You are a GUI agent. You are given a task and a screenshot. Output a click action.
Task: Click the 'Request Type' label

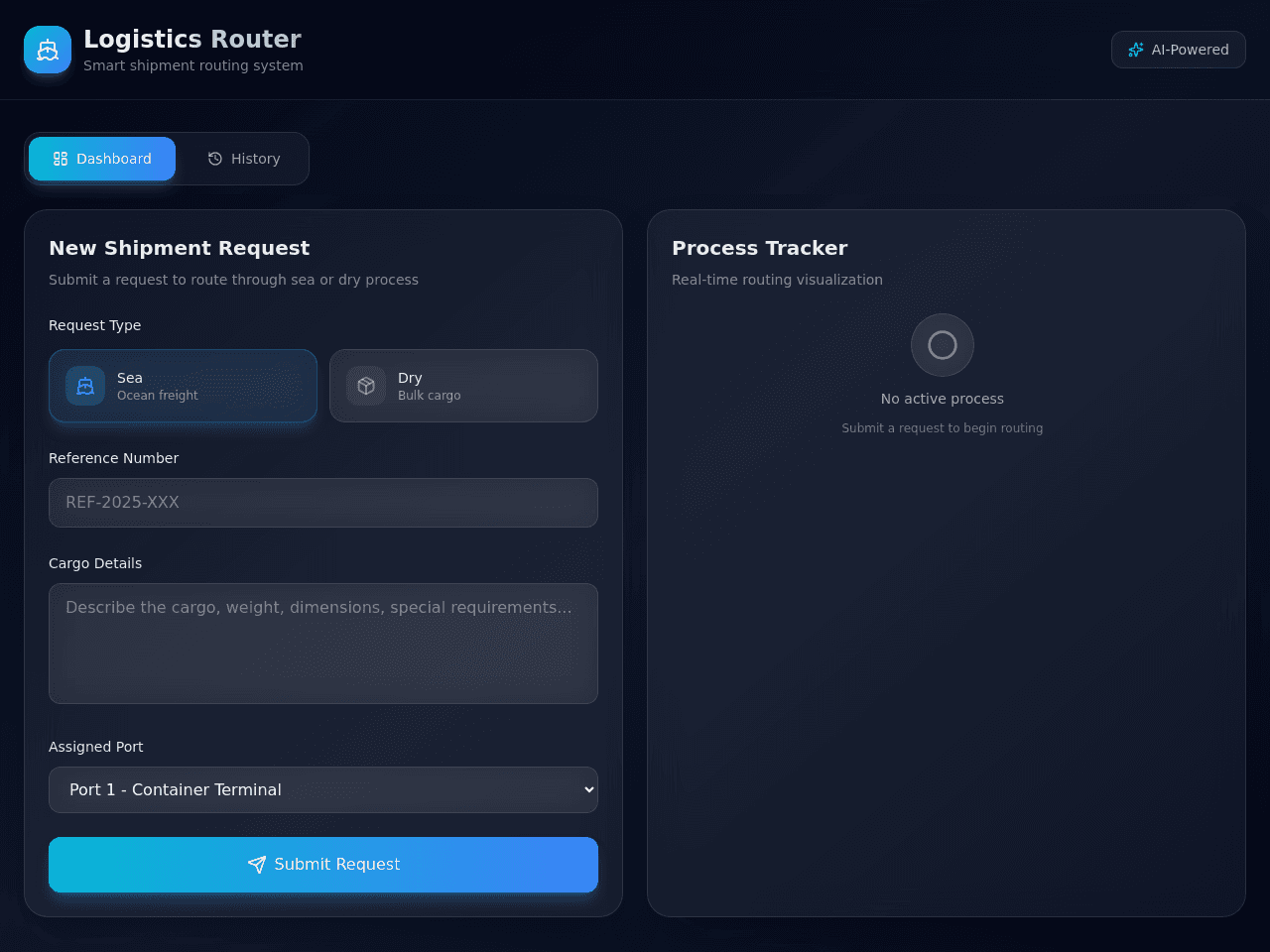95,325
